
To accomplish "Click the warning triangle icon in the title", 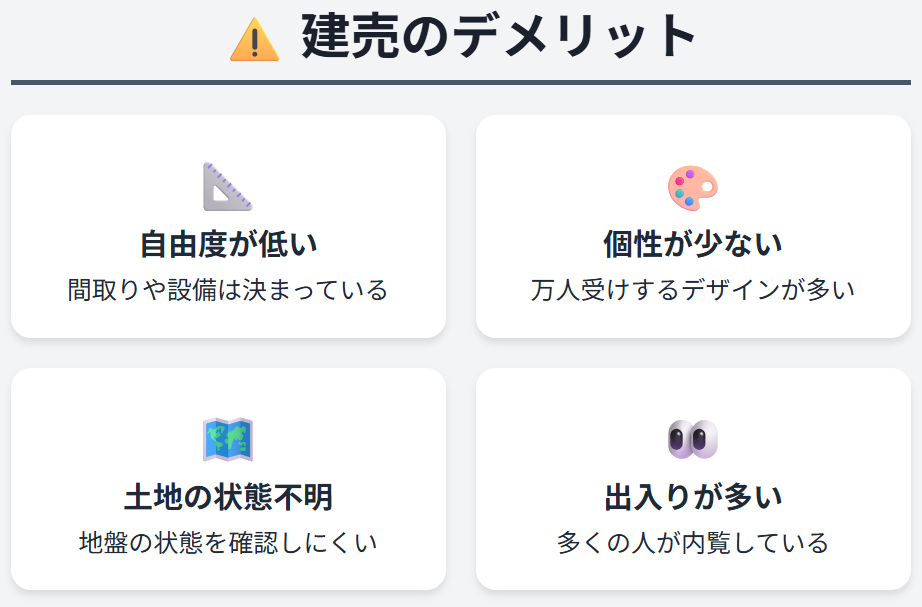I will pos(254,39).
